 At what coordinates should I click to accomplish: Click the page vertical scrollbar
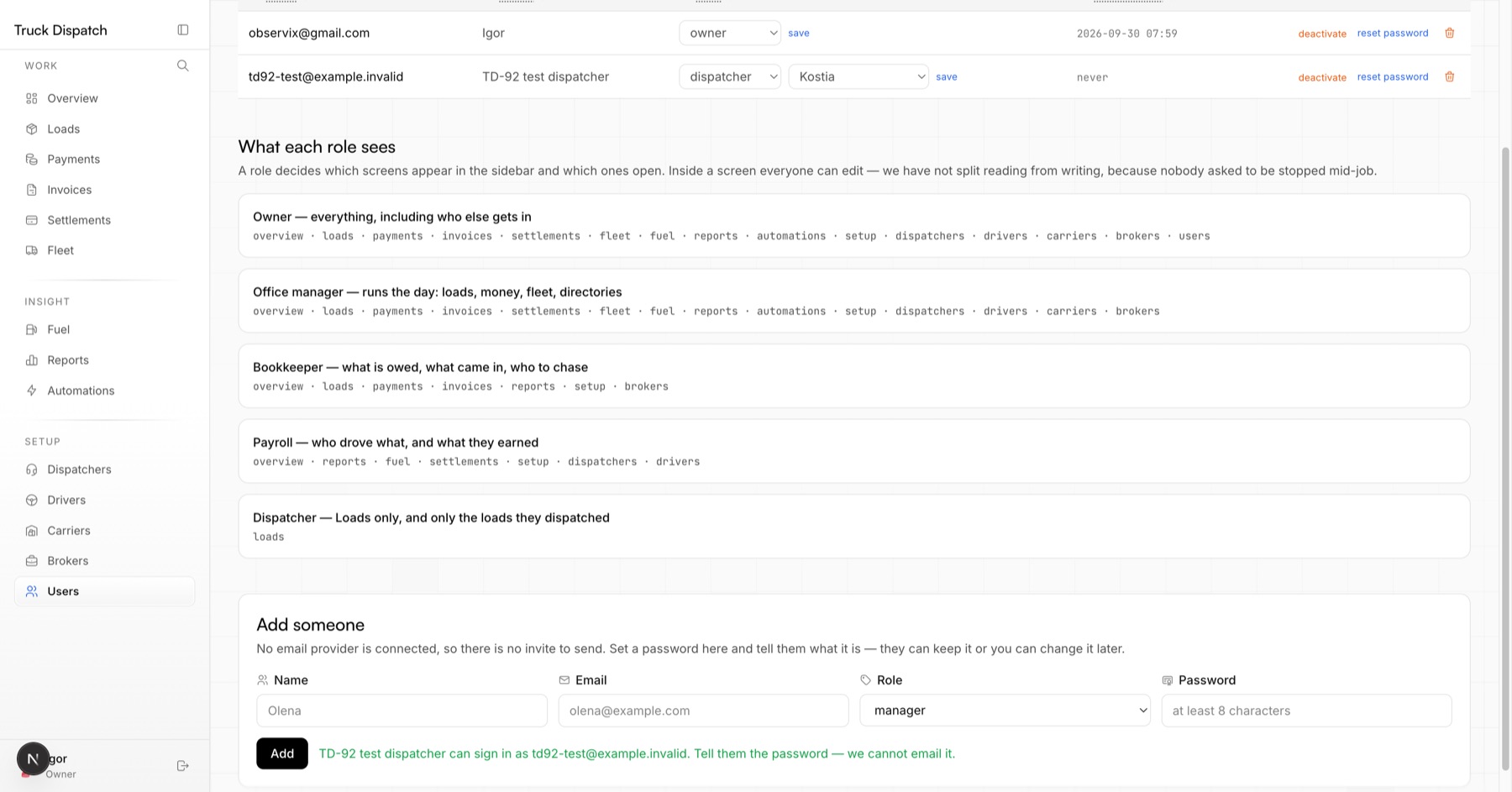[x=1505, y=458]
